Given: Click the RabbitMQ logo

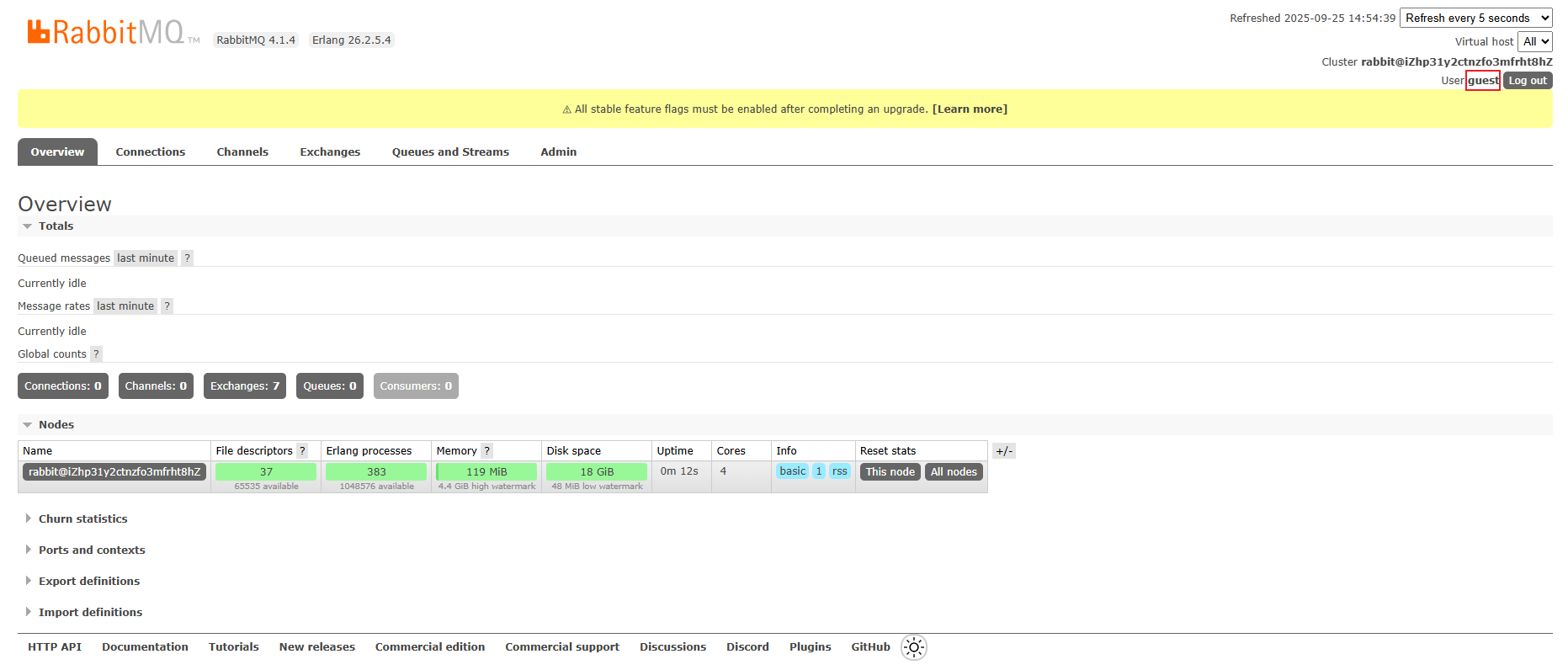Looking at the screenshot, I should click(x=114, y=32).
